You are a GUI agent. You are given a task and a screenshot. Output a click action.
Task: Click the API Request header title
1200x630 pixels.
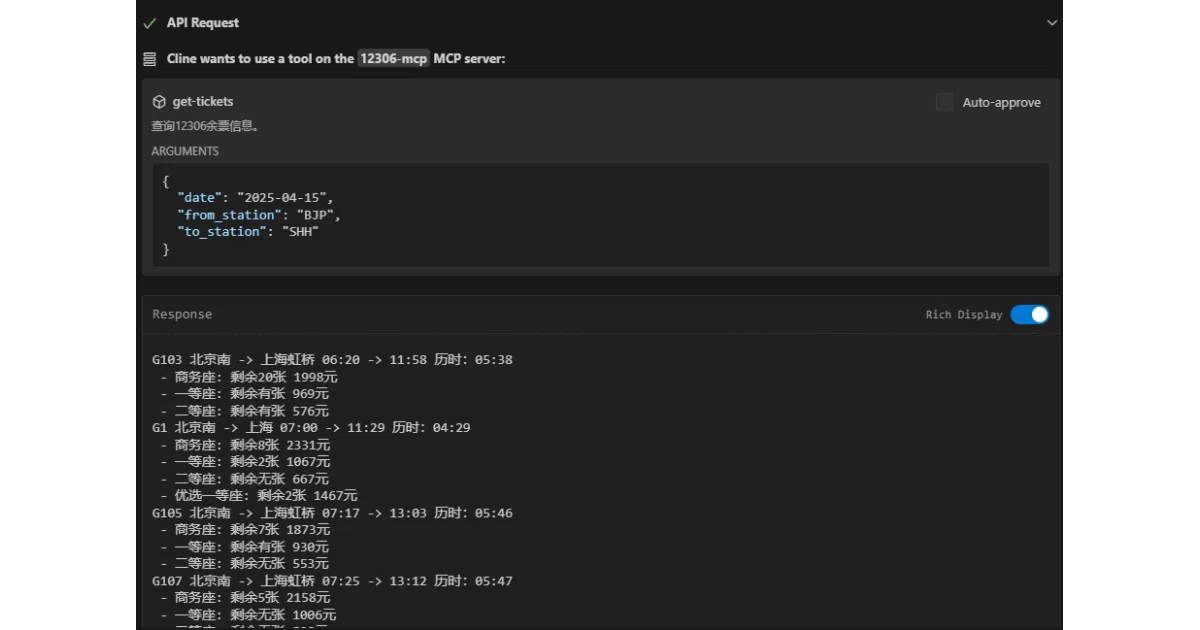(203, 23)
